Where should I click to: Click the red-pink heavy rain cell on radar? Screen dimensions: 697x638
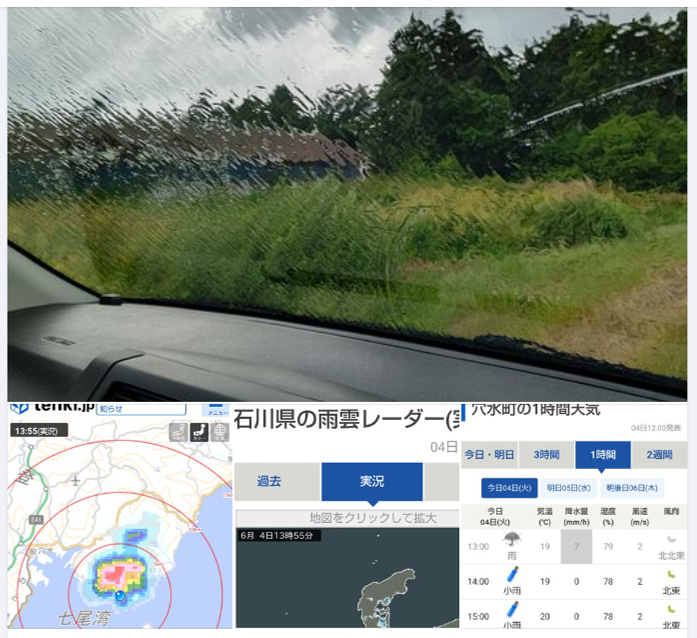(x=120, y=573)
